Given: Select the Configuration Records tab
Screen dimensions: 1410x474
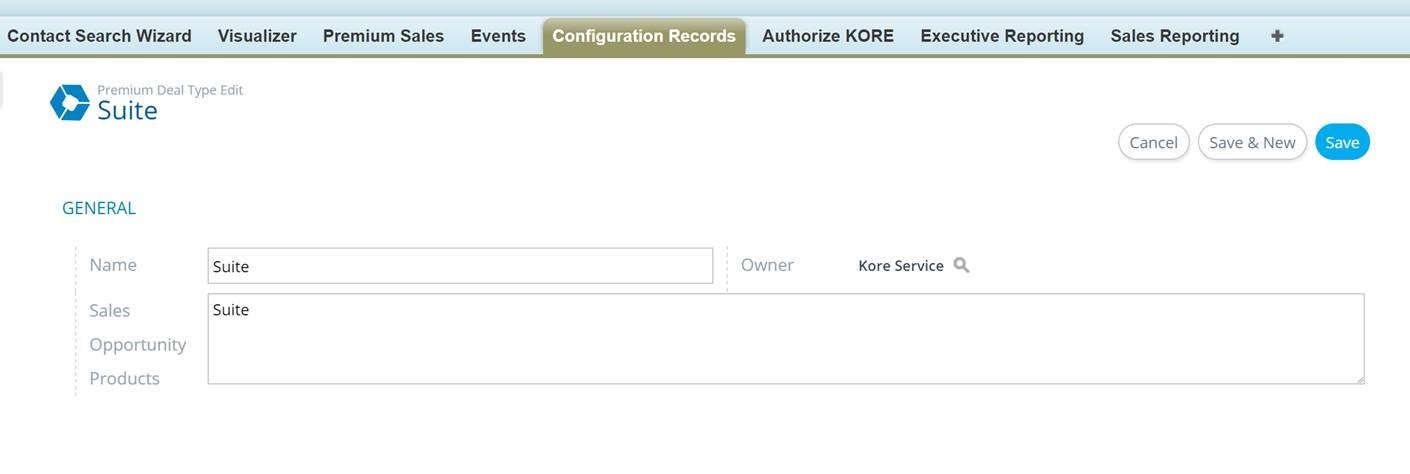Looking at the screenshot, I should (x=643, y=36).
